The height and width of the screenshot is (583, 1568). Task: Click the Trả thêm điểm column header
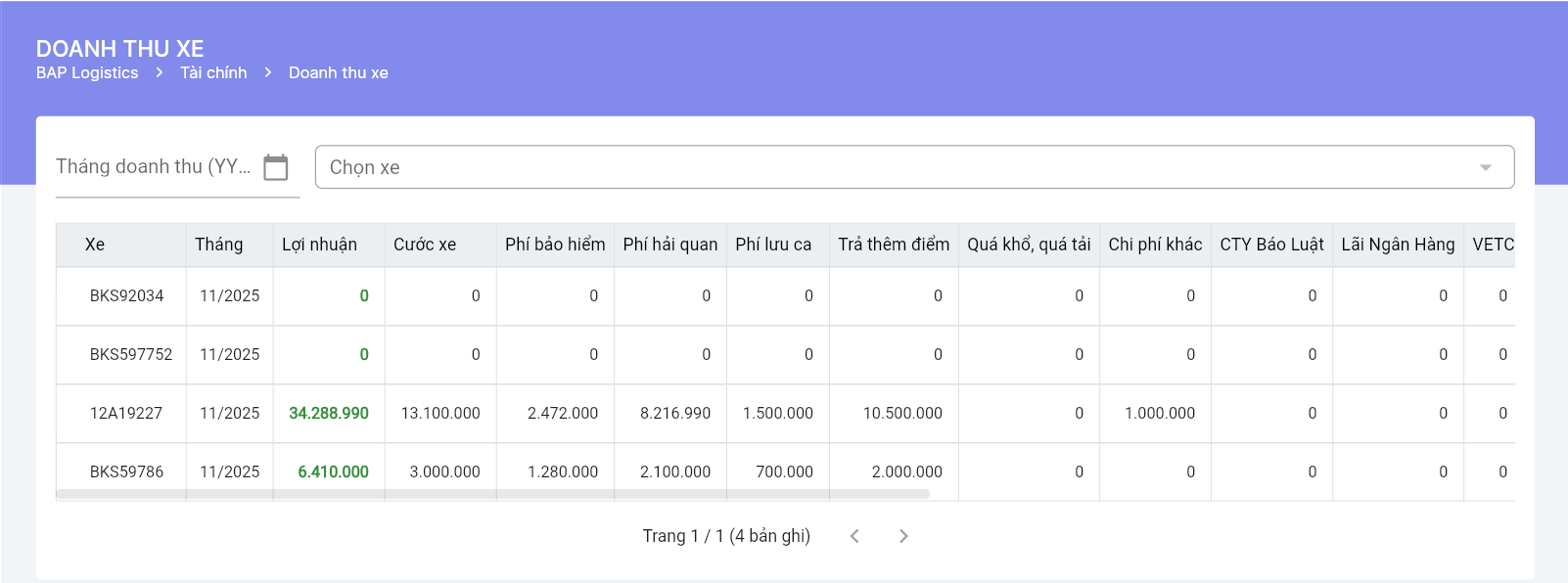(894, 245)
